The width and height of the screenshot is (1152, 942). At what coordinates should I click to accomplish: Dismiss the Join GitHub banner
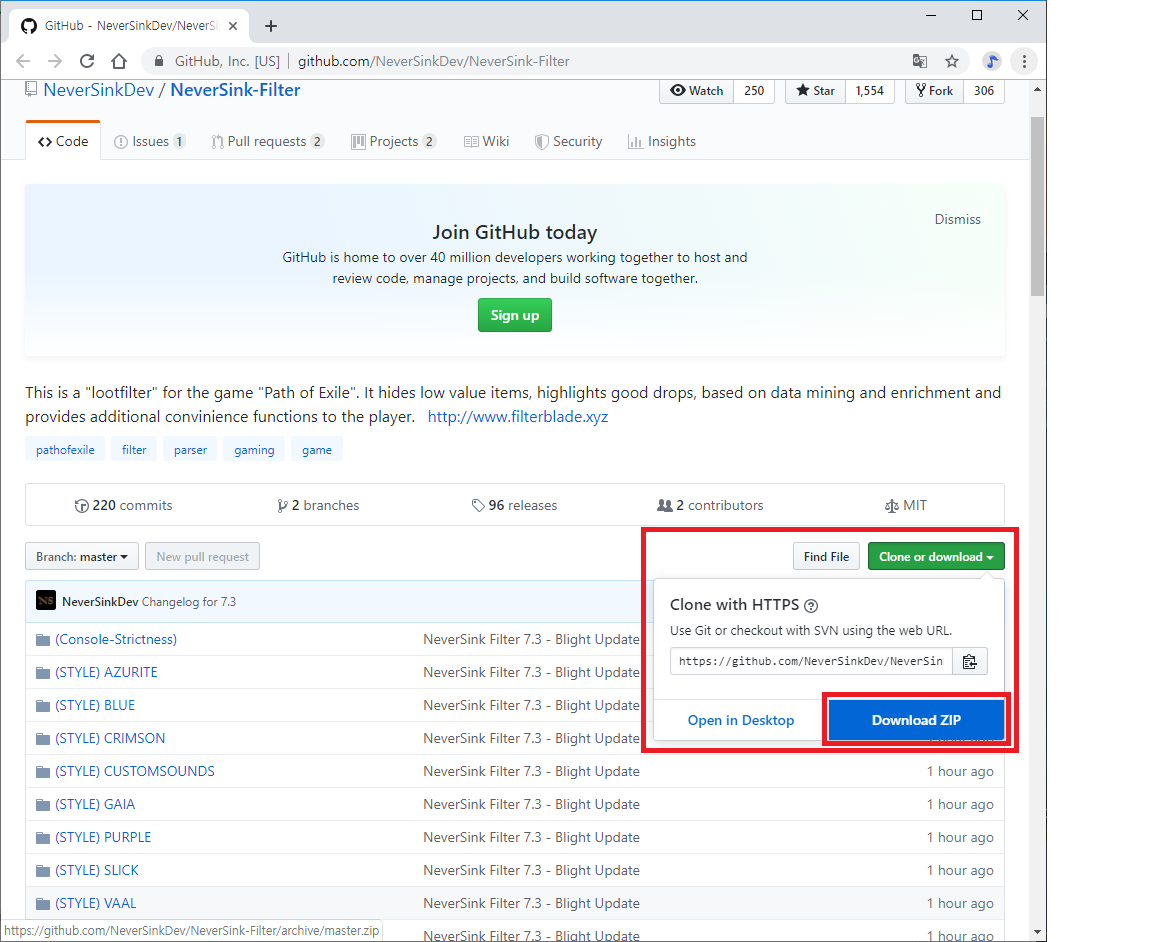(x=957, y=219)
